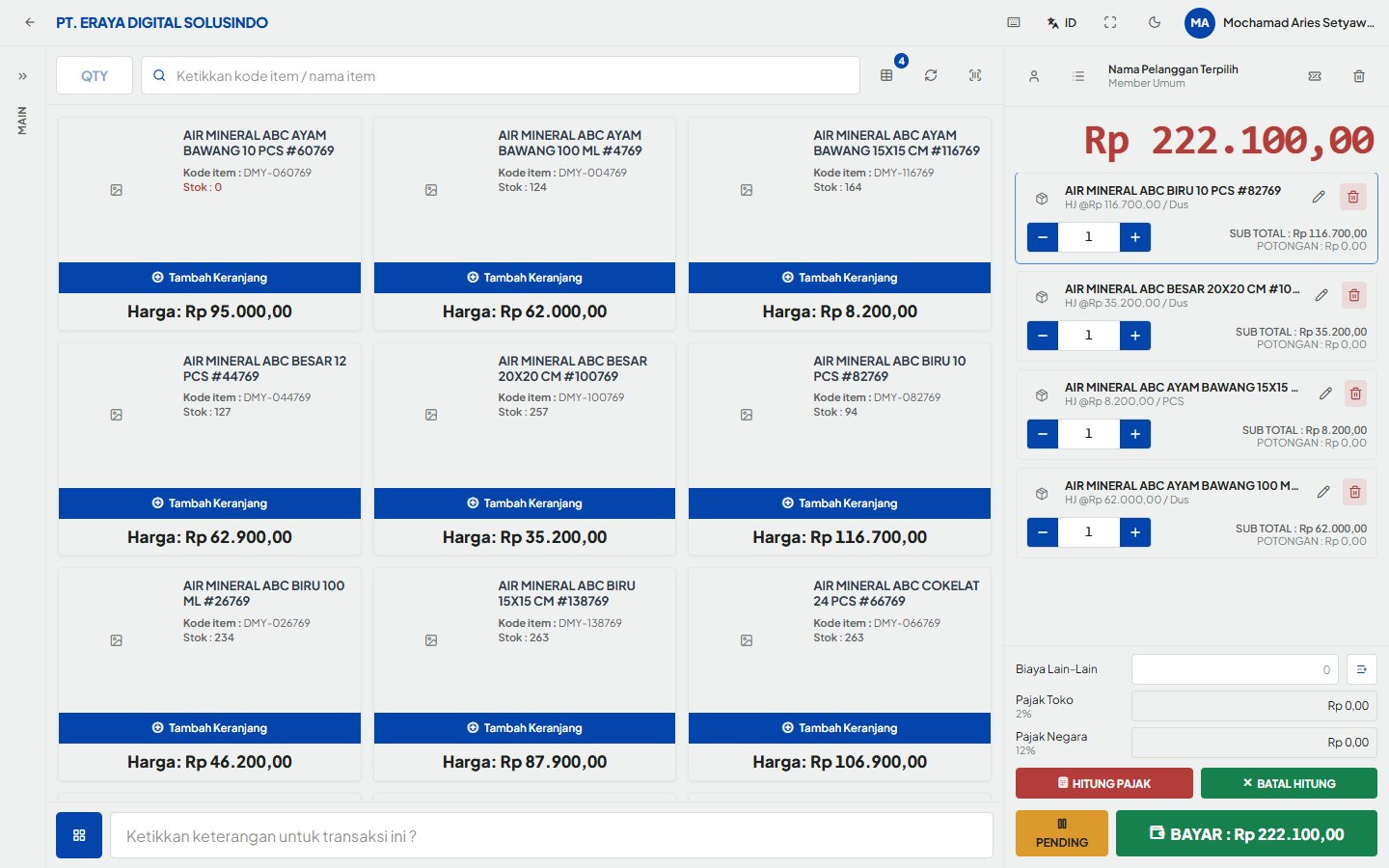Screen dimensions: 1389x868
Task: Expand the MAIN sidebar with double chevron
Action: coord(22,76)
